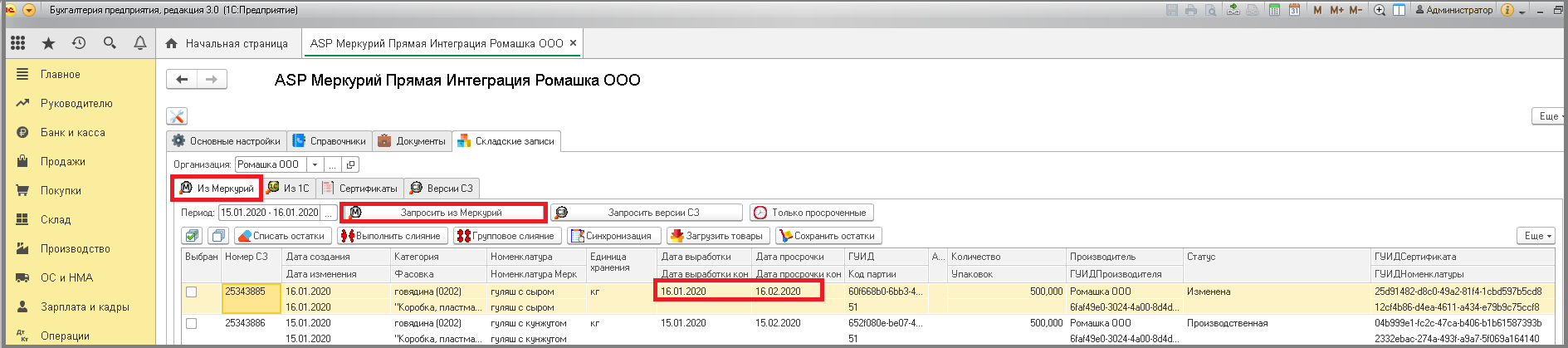The height and width of the screenshot is (348, 1568).
Task: Select the Из Меркурий subtab
Action: [217, 189]
